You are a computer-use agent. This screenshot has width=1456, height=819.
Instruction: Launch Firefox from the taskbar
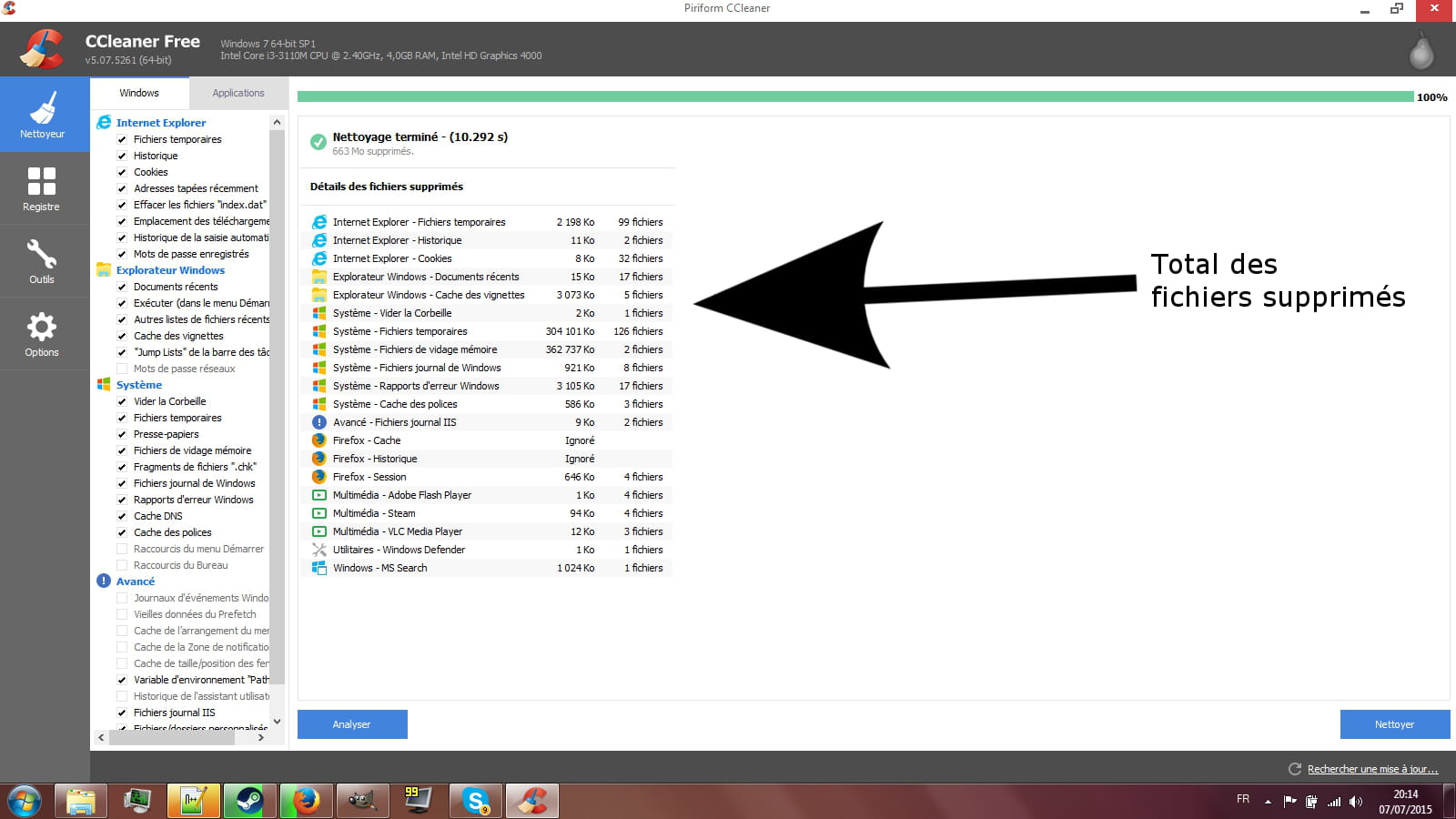click(x=306, y=801)
